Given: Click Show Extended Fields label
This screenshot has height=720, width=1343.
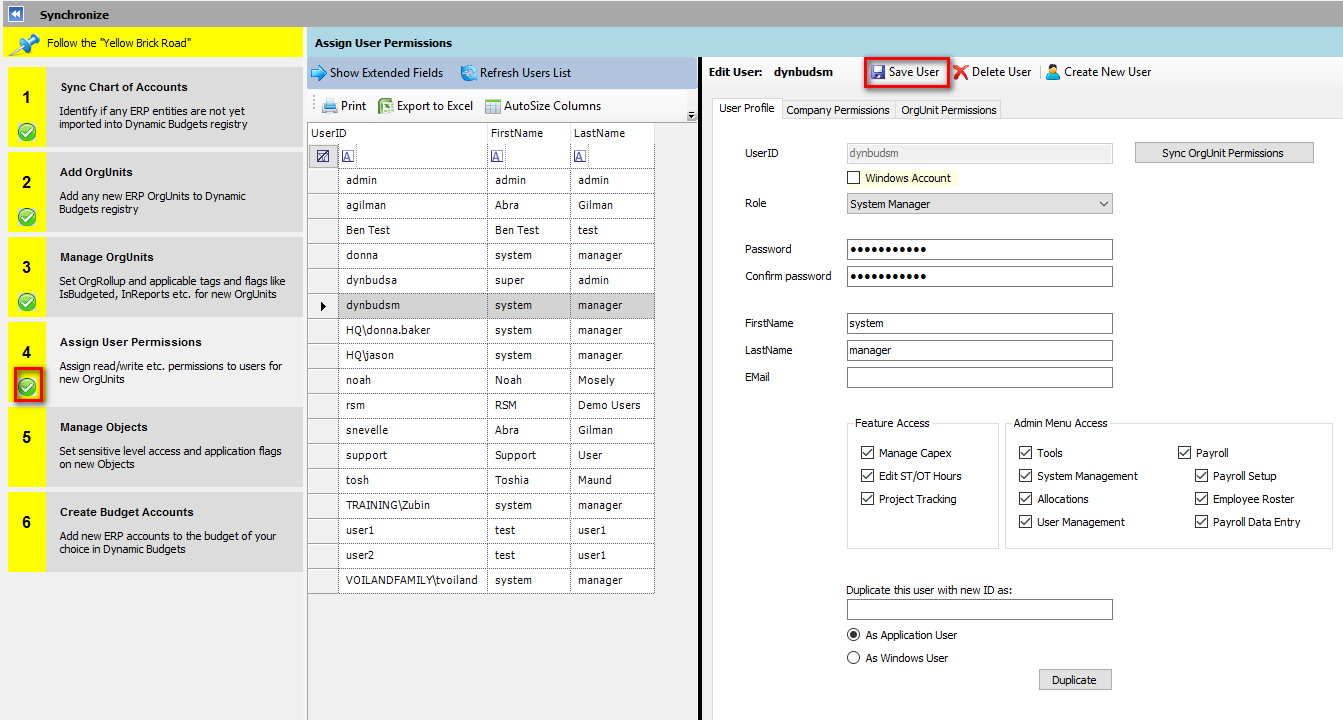Looking at the screenshot, I should pyautogui.click(x=386, y=73).
